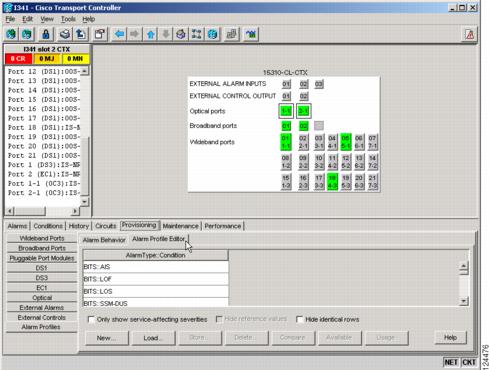Select Port 18 (DS1) in port list
Image resolution: width=489 pixels, height=370 pixels.
coord(43,128)
